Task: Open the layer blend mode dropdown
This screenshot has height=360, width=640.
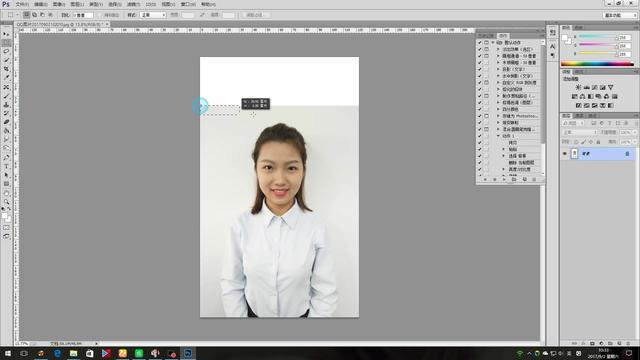Action: click(x=579, y=132)
